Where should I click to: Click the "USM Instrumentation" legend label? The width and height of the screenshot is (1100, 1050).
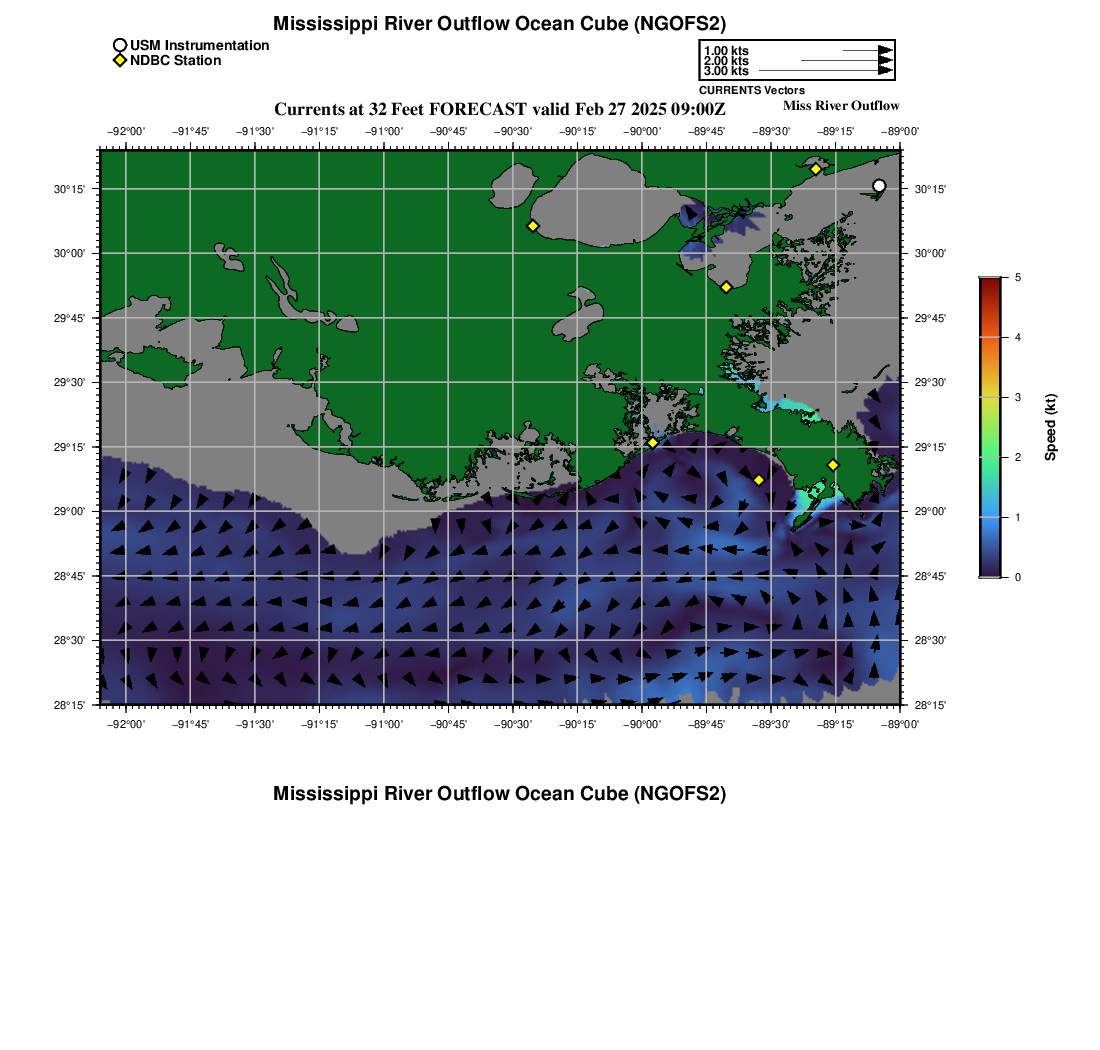coord(199,46)
